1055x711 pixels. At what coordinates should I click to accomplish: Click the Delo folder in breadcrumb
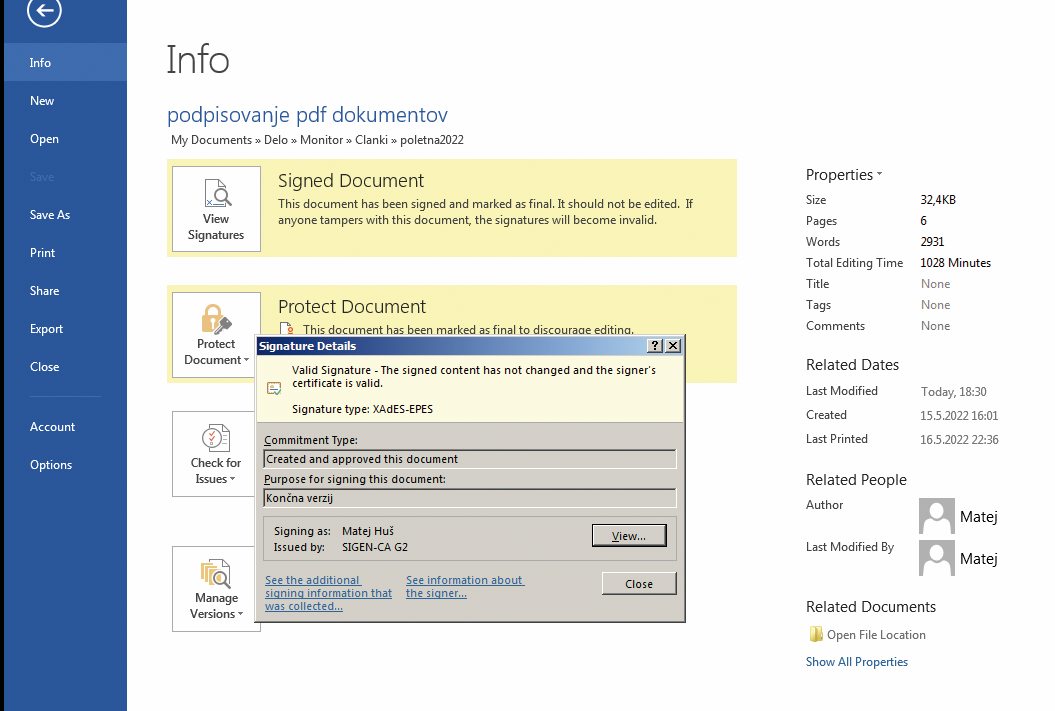(x=276, y=140)
